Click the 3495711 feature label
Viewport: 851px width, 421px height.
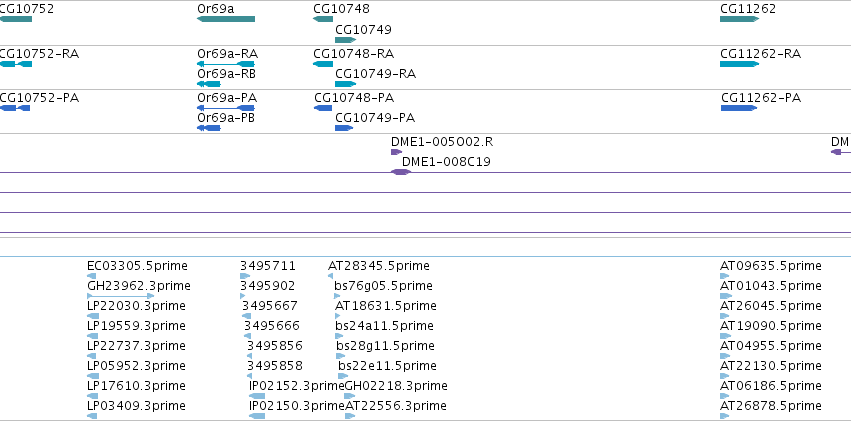point(268,266)
